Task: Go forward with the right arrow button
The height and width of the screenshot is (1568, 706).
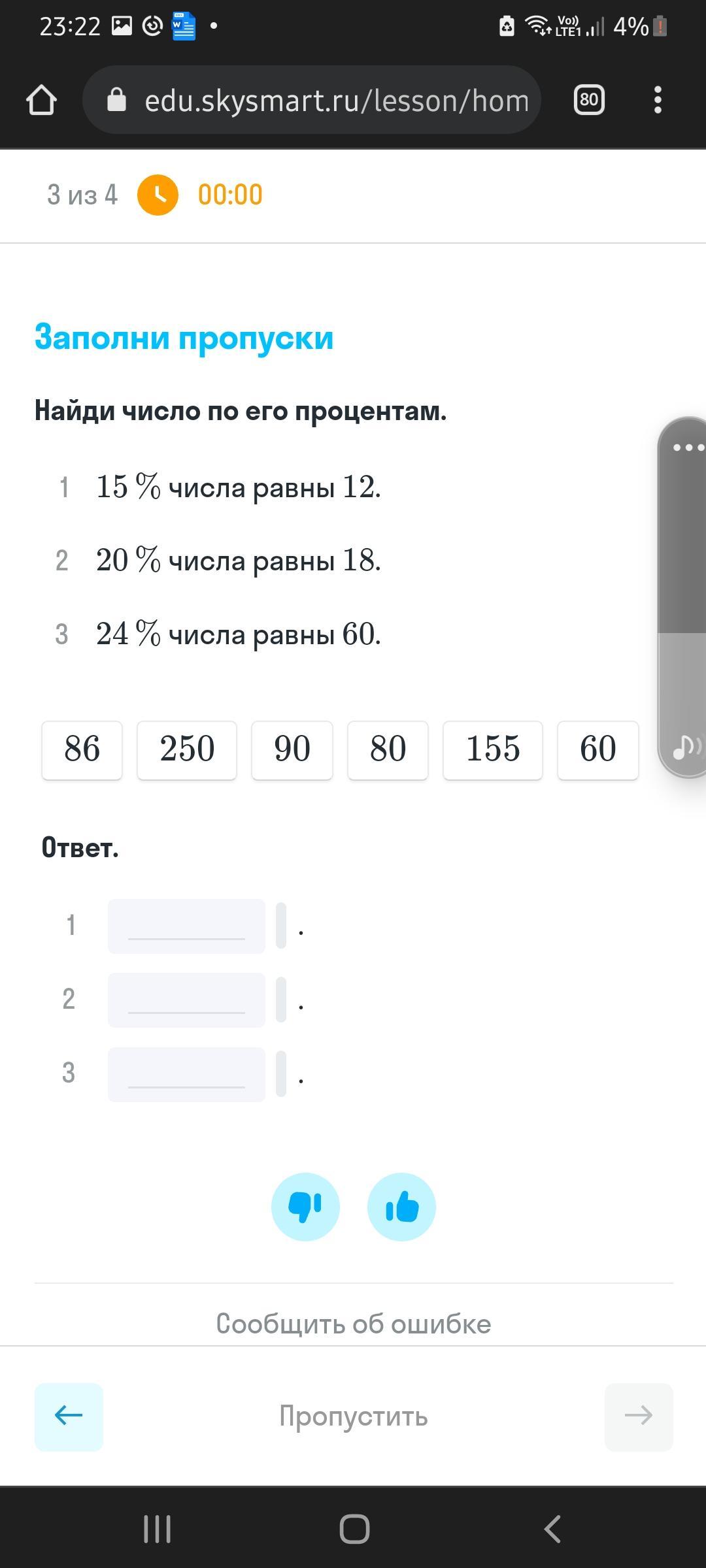Action: click(638, 1416)
